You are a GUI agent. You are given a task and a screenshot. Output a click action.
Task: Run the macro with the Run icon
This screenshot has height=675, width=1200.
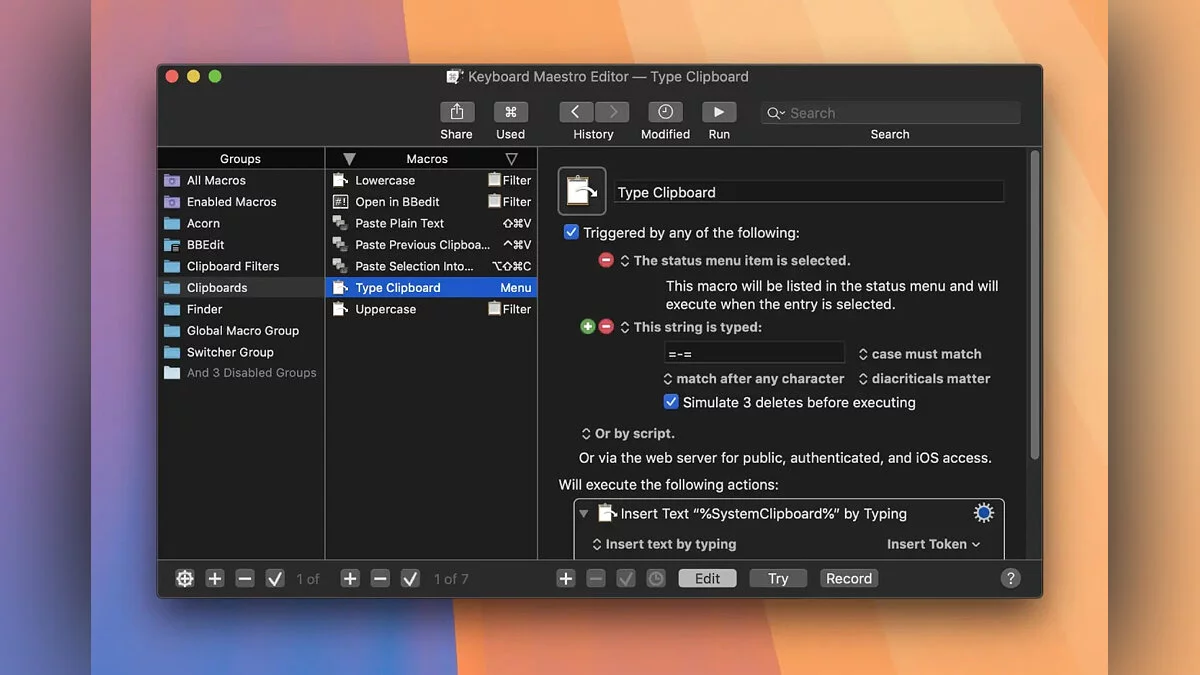[719, 112]
